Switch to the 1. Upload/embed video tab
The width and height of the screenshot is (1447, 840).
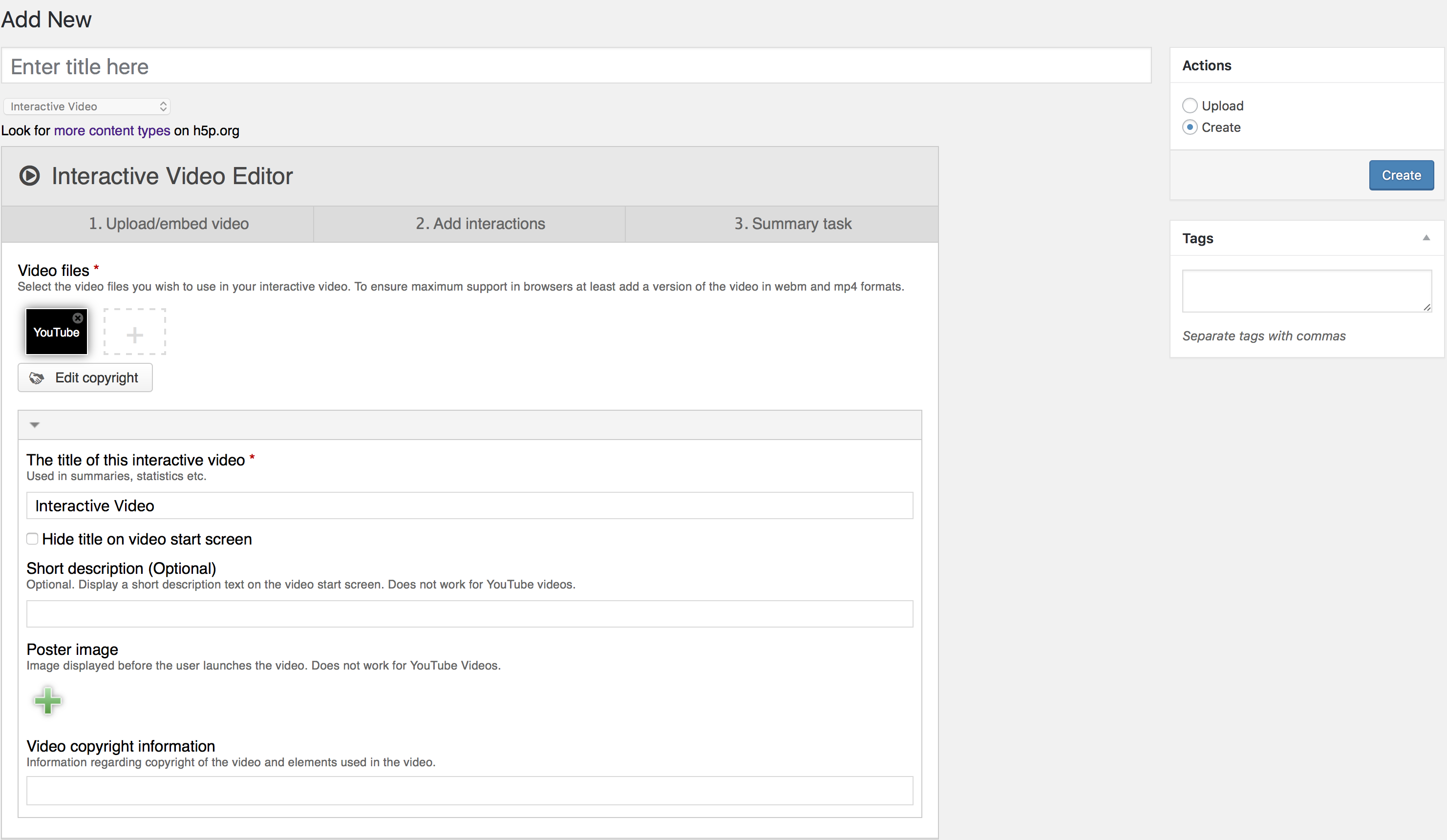pos(158,224)
